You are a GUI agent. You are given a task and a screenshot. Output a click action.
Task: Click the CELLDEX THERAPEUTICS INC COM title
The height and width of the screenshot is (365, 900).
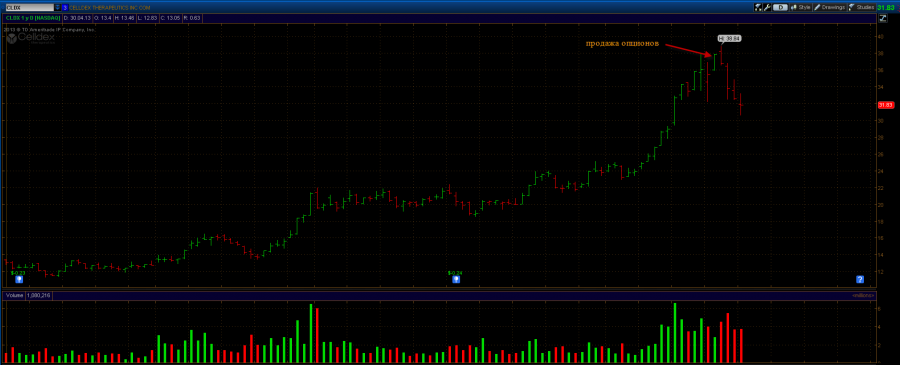click(x=110, y=7)
